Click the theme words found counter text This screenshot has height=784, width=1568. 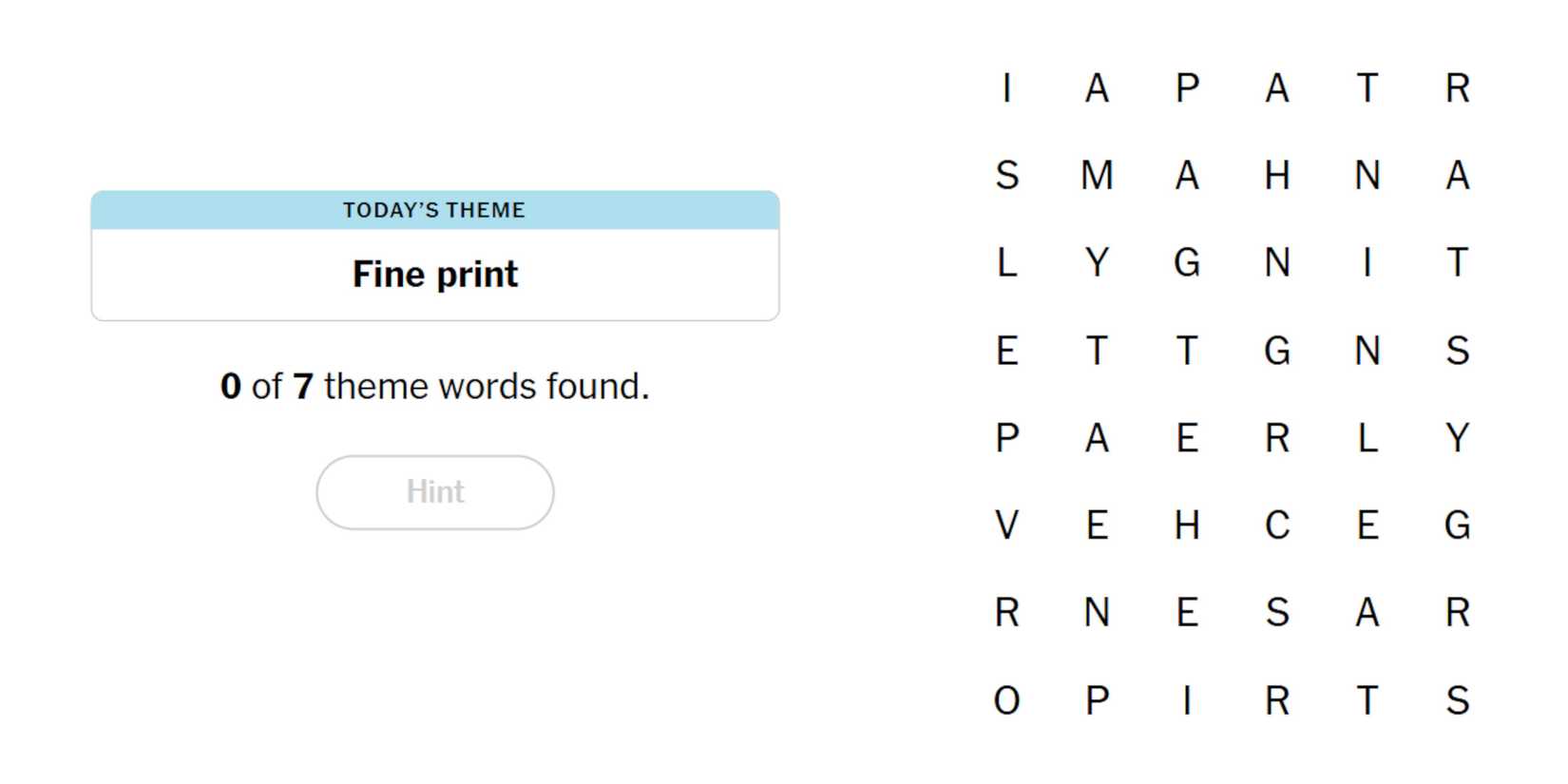pyautogui.click(x=435, y=386)
